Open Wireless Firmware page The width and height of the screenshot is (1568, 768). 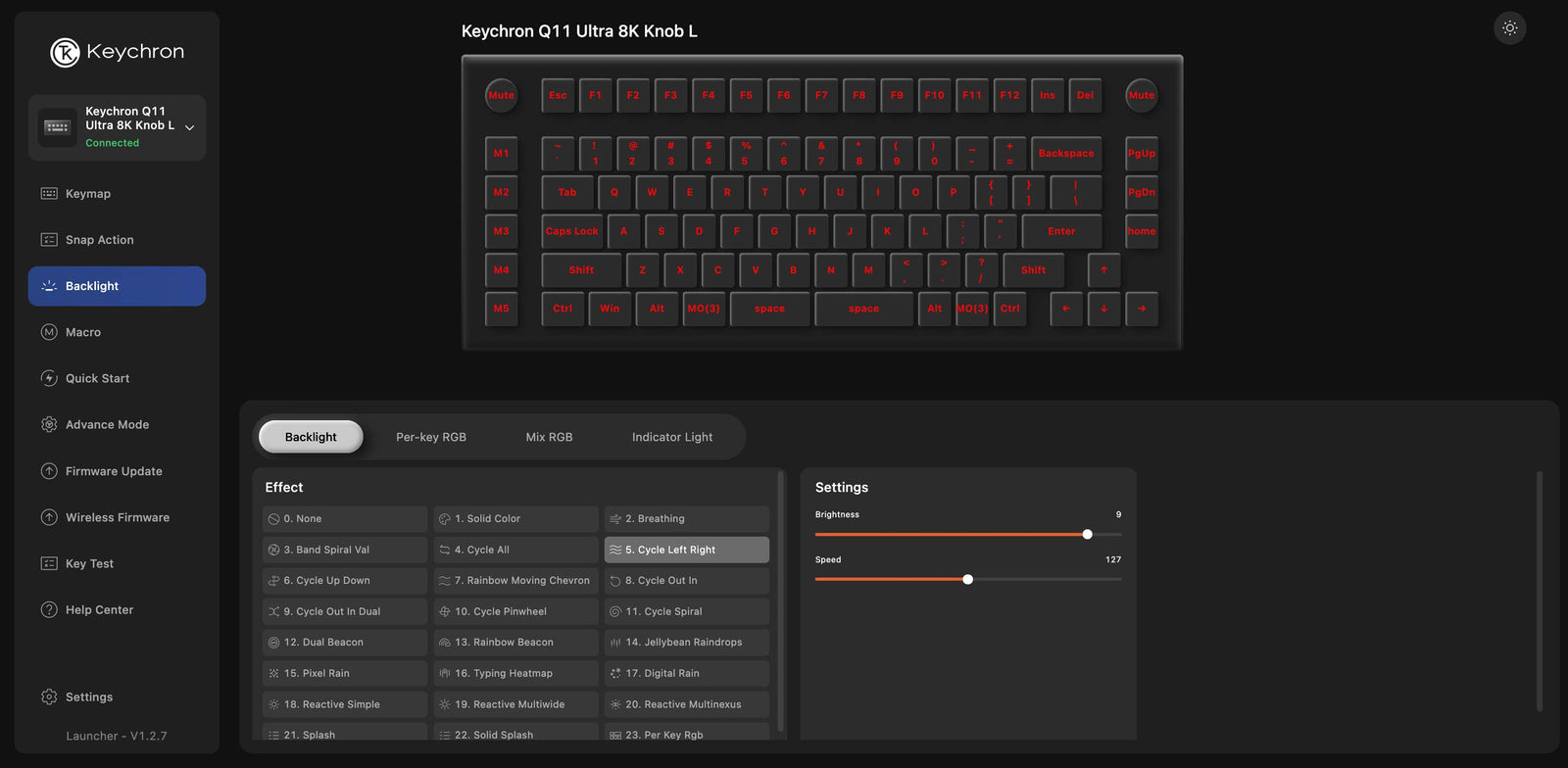117,517
